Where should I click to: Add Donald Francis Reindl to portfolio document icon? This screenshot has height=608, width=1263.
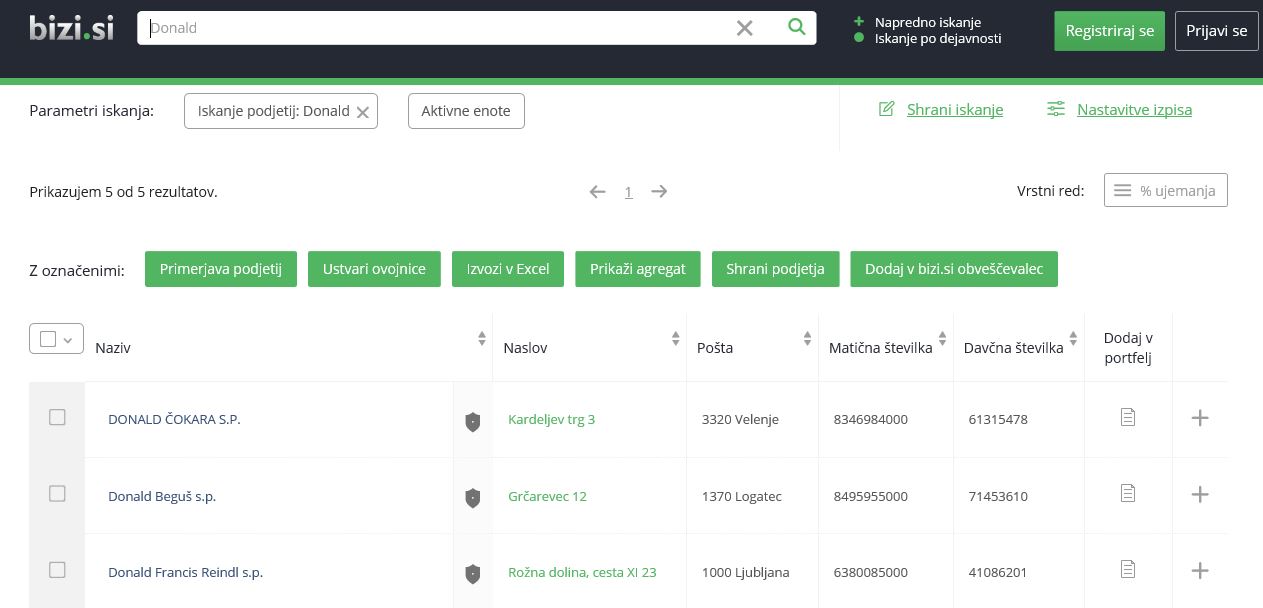1128,569
